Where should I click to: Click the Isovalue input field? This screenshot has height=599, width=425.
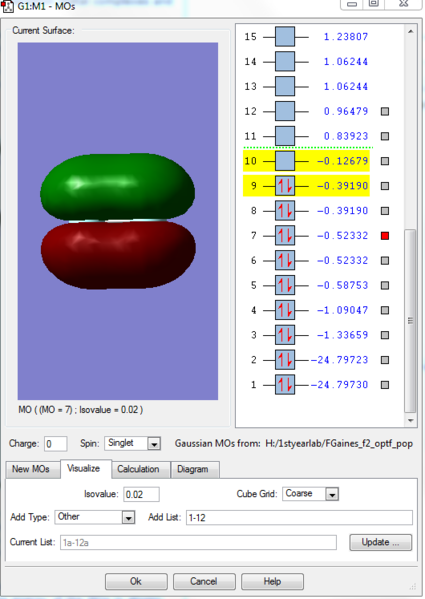(141, 494)
